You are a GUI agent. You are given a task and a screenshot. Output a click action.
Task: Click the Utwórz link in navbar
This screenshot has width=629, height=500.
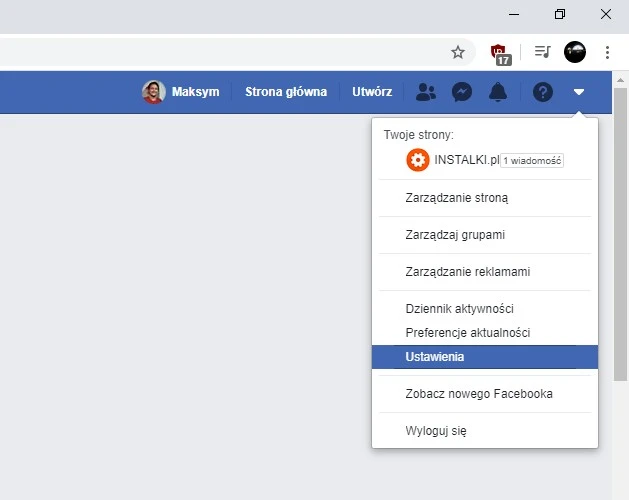click(372, 92)
